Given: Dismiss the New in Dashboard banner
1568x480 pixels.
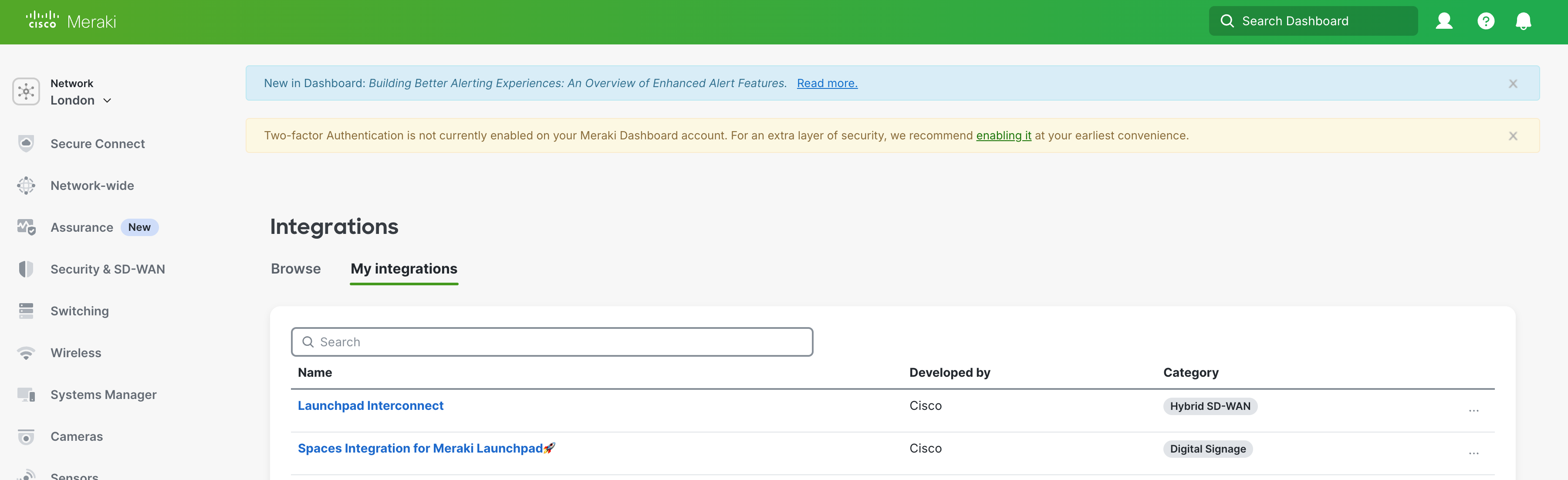Looking at the screenshot, I should [x=1513, y=84].
